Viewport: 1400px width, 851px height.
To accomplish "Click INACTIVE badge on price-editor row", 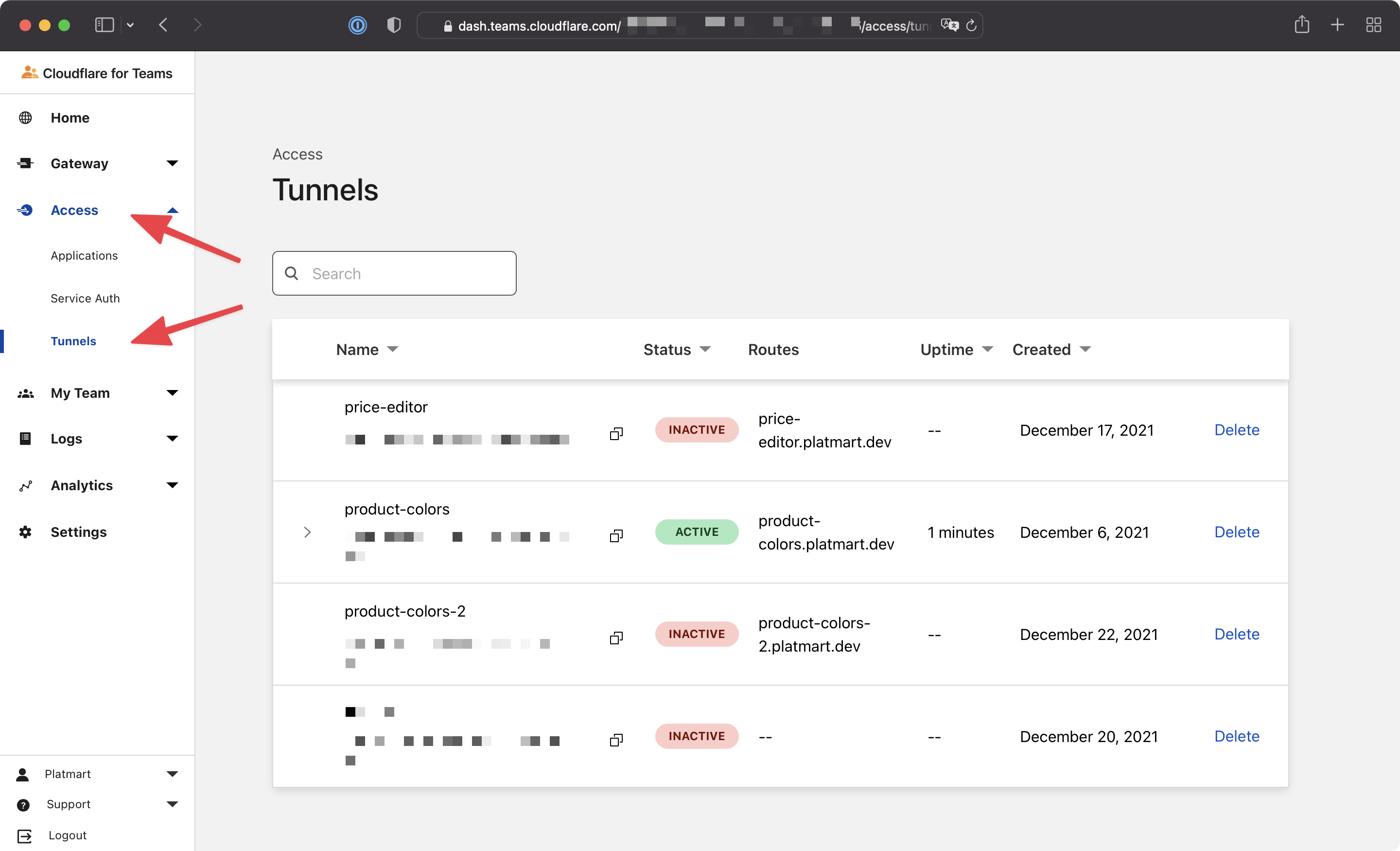I will click(697, 429).
